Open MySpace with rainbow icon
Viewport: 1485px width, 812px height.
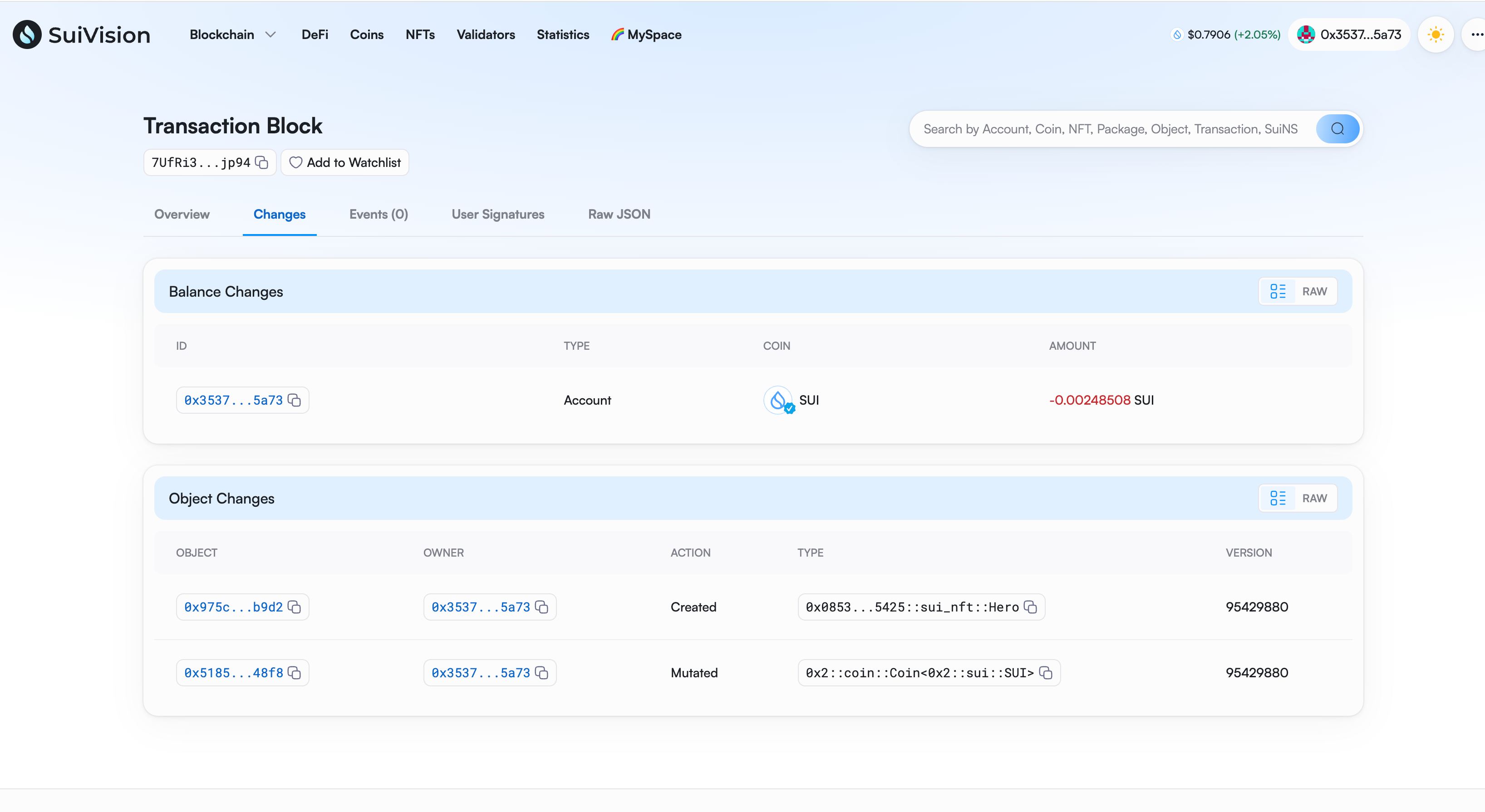646,34
